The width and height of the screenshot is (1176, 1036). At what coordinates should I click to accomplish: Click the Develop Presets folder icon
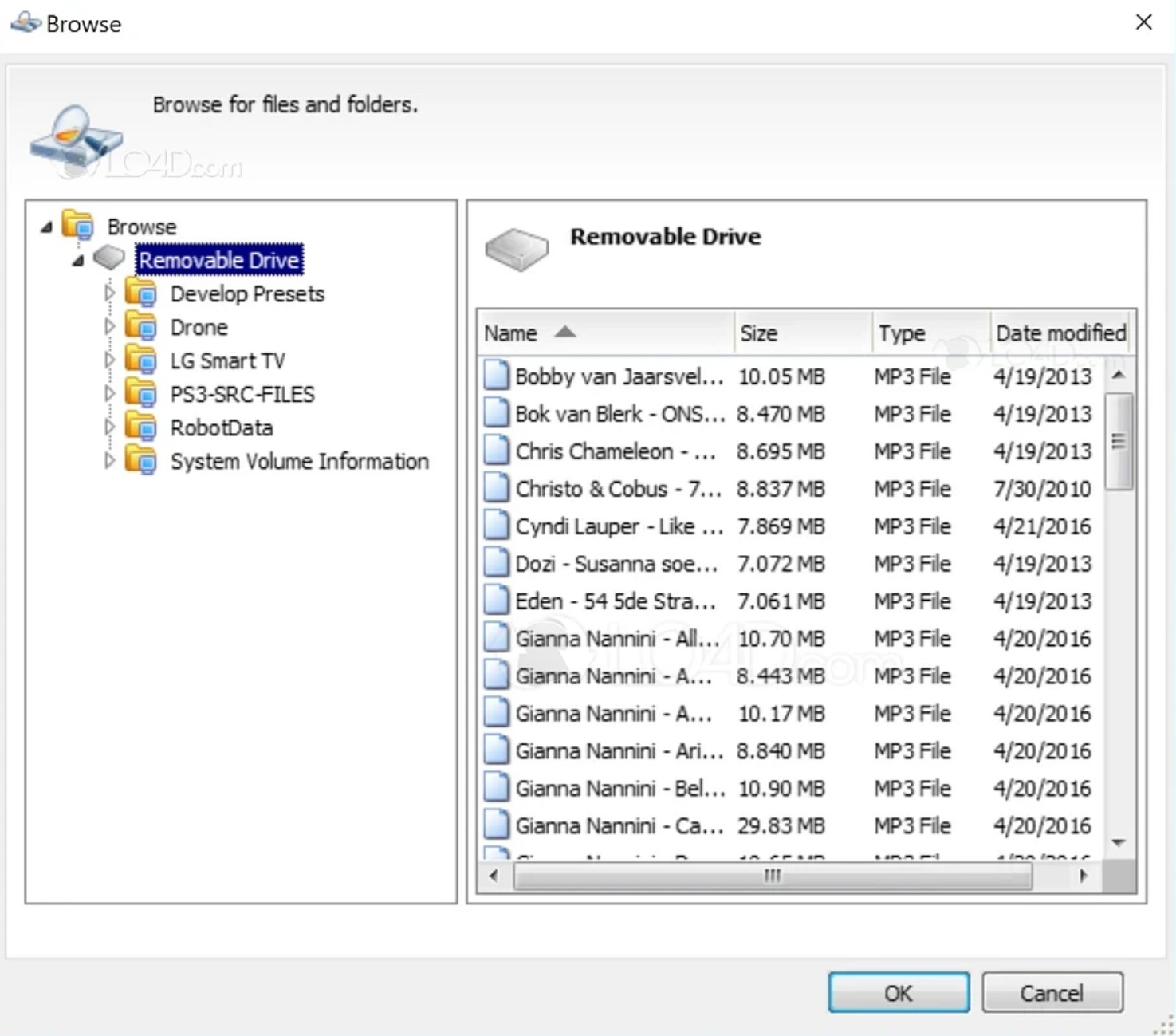[x=141, y=293]
